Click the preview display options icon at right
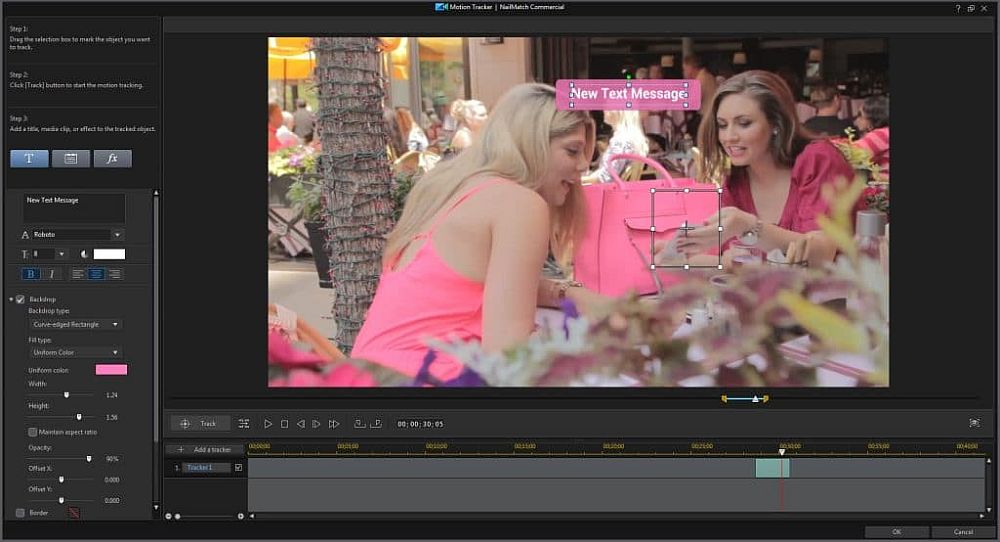Screen dimensions: 1000x542 974,423
